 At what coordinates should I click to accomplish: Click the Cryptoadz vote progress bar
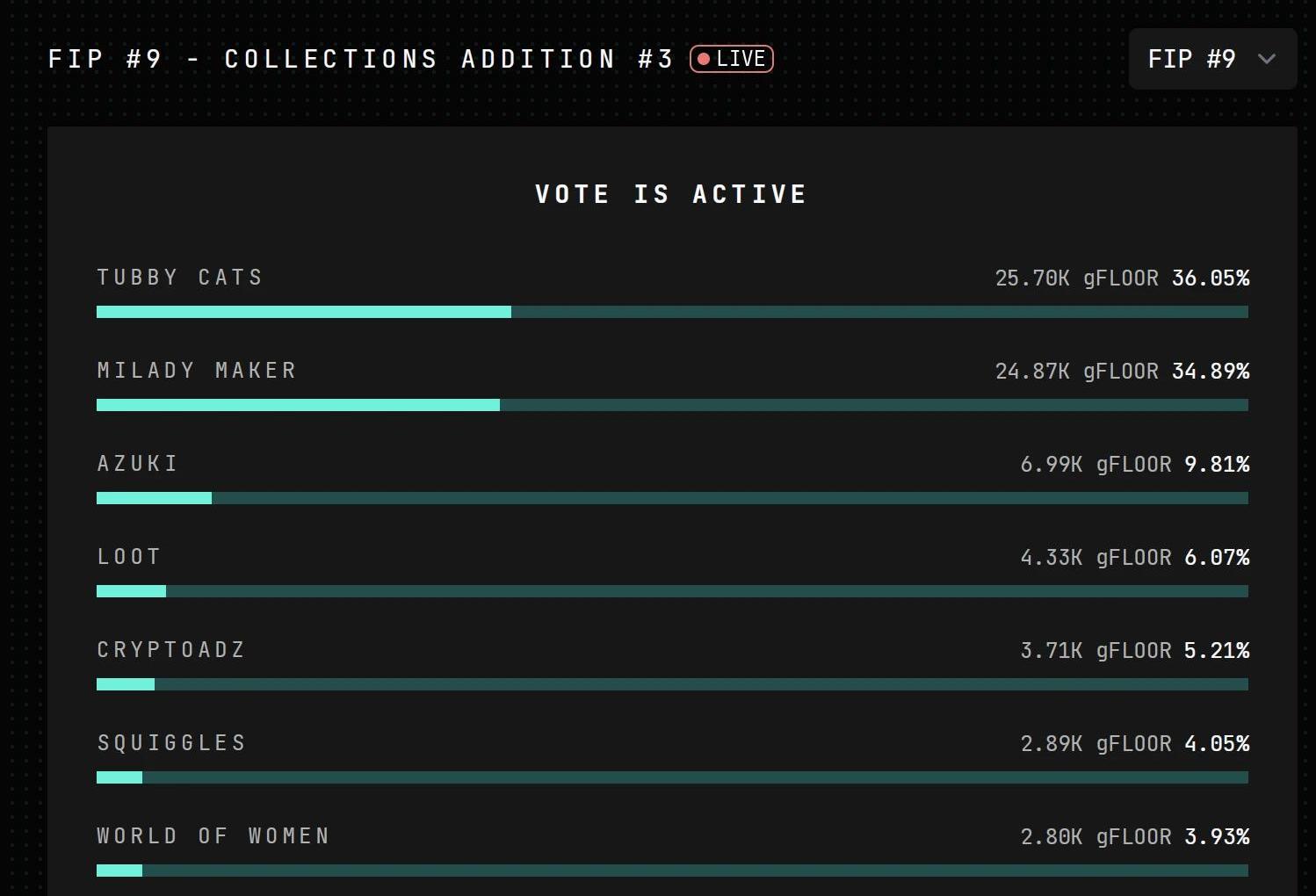point(672,684)
